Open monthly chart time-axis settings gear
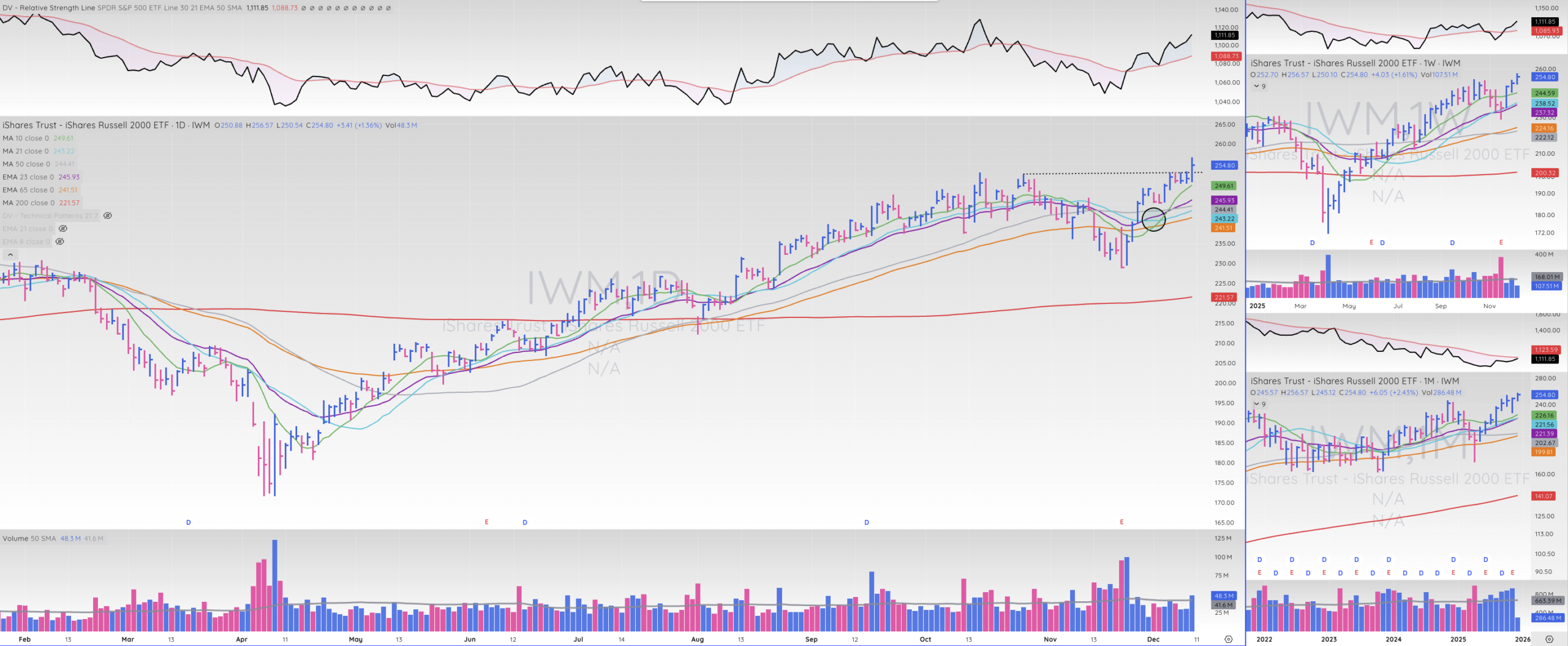This screenshot has height=646, width=1568. coord(1549,639)
